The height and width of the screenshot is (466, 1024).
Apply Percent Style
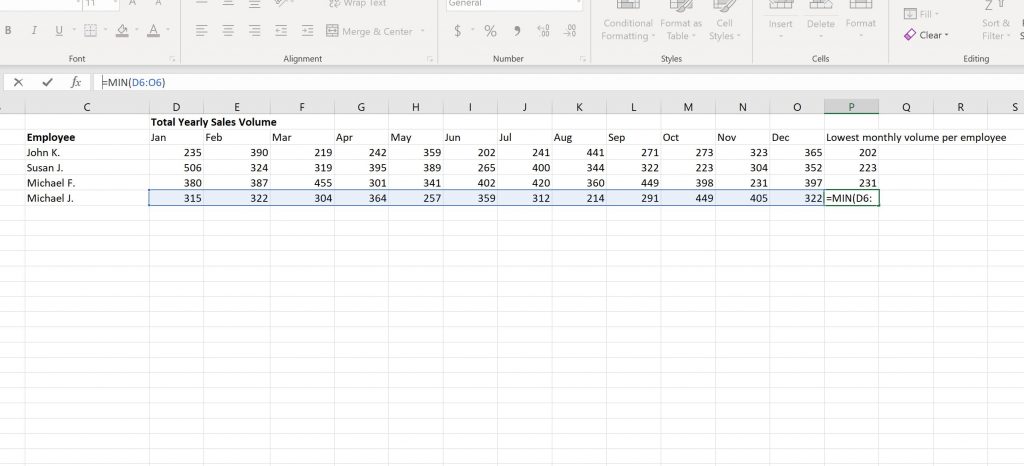point(490,31)
